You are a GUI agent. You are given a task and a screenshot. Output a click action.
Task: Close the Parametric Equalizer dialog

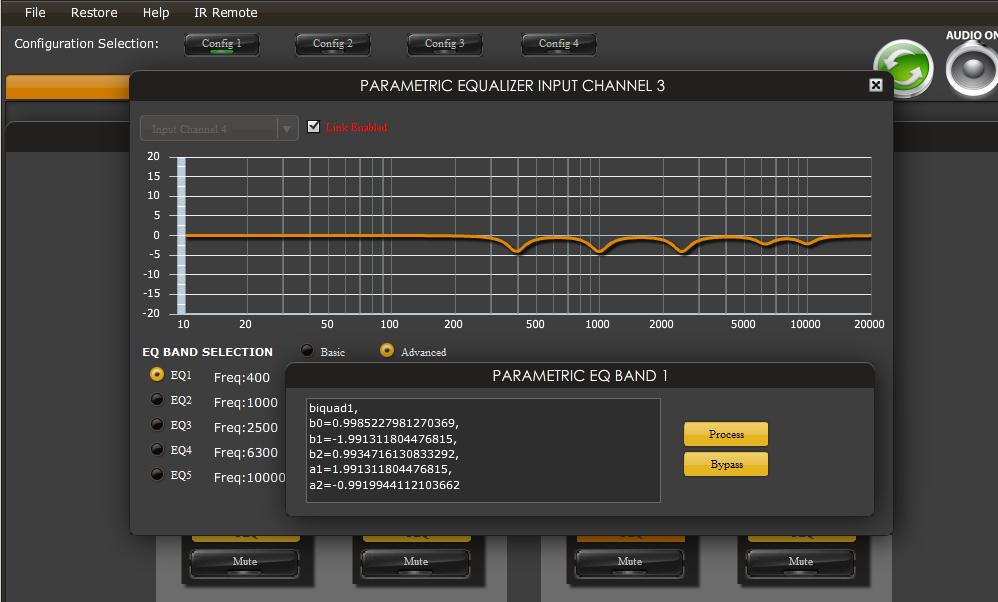876,85
